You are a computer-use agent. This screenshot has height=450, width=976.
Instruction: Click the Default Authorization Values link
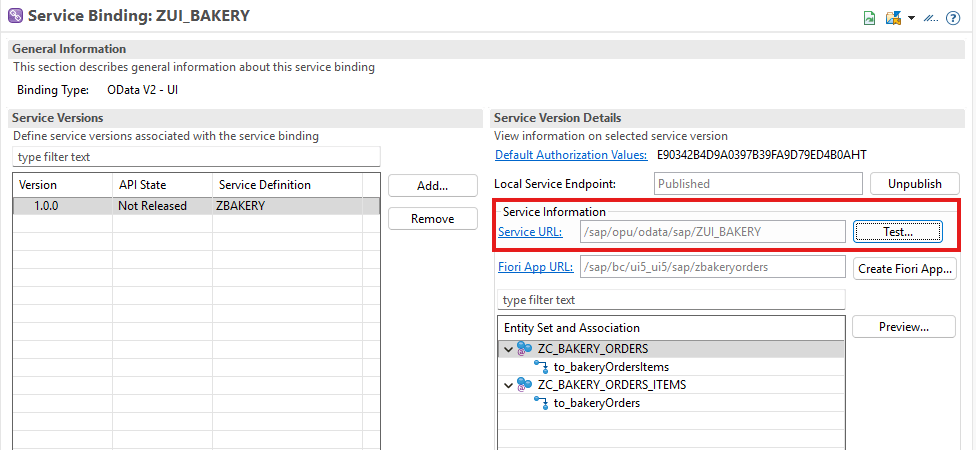(571, 155)
